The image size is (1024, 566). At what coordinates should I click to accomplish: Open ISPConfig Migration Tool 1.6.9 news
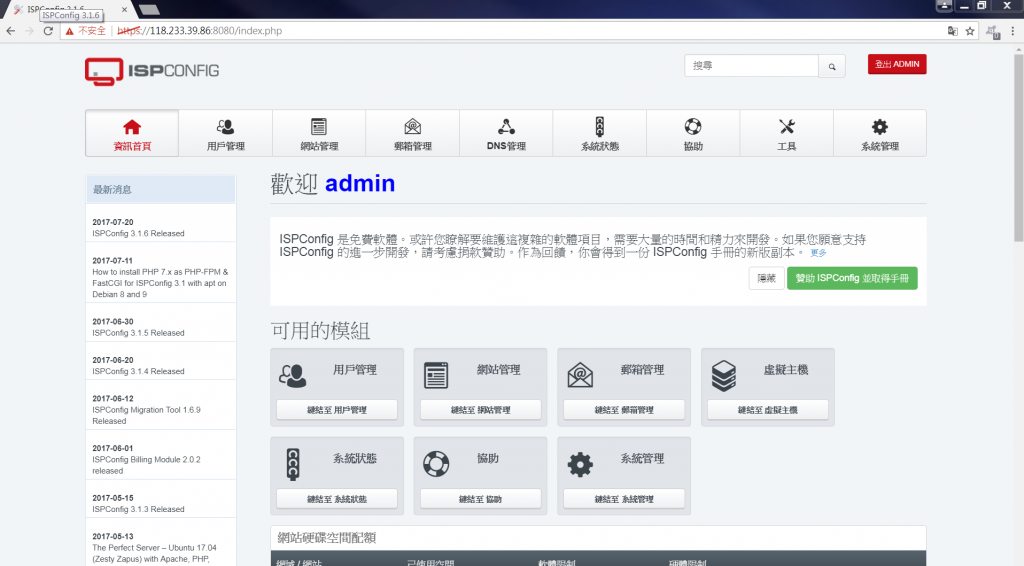pyautogui.click(x=146, y=415)
